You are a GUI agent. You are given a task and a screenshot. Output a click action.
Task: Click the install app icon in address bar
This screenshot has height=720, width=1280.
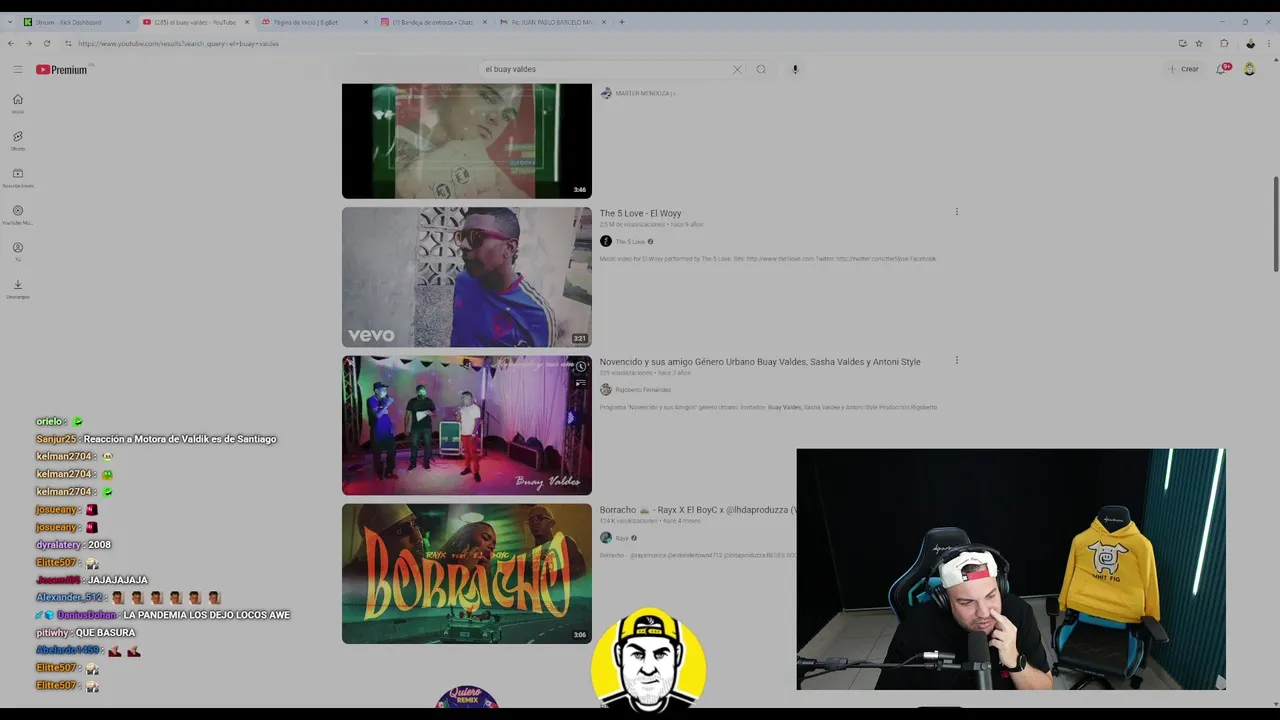(x=1183, y=43)
